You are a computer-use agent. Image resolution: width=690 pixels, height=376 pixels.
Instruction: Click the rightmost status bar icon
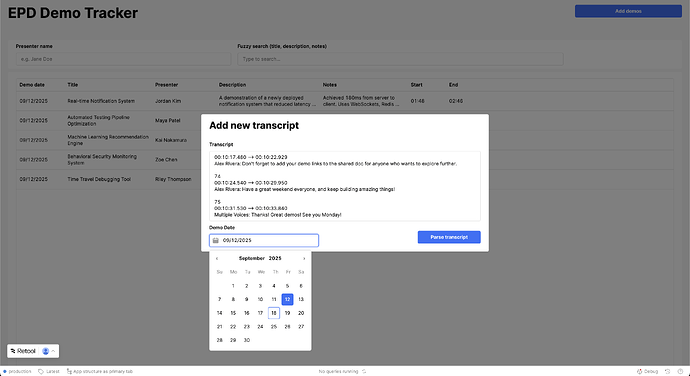pos(680,372)
